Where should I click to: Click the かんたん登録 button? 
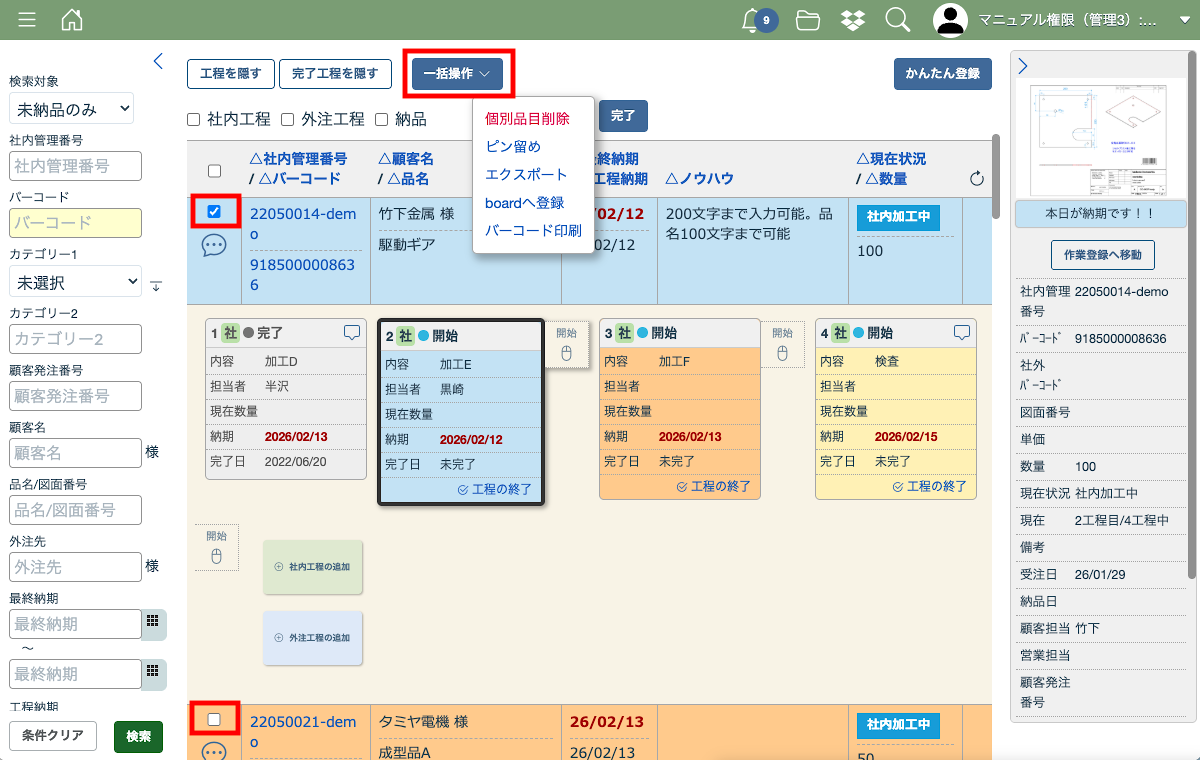pyautogui.click(x=942, y=74)
